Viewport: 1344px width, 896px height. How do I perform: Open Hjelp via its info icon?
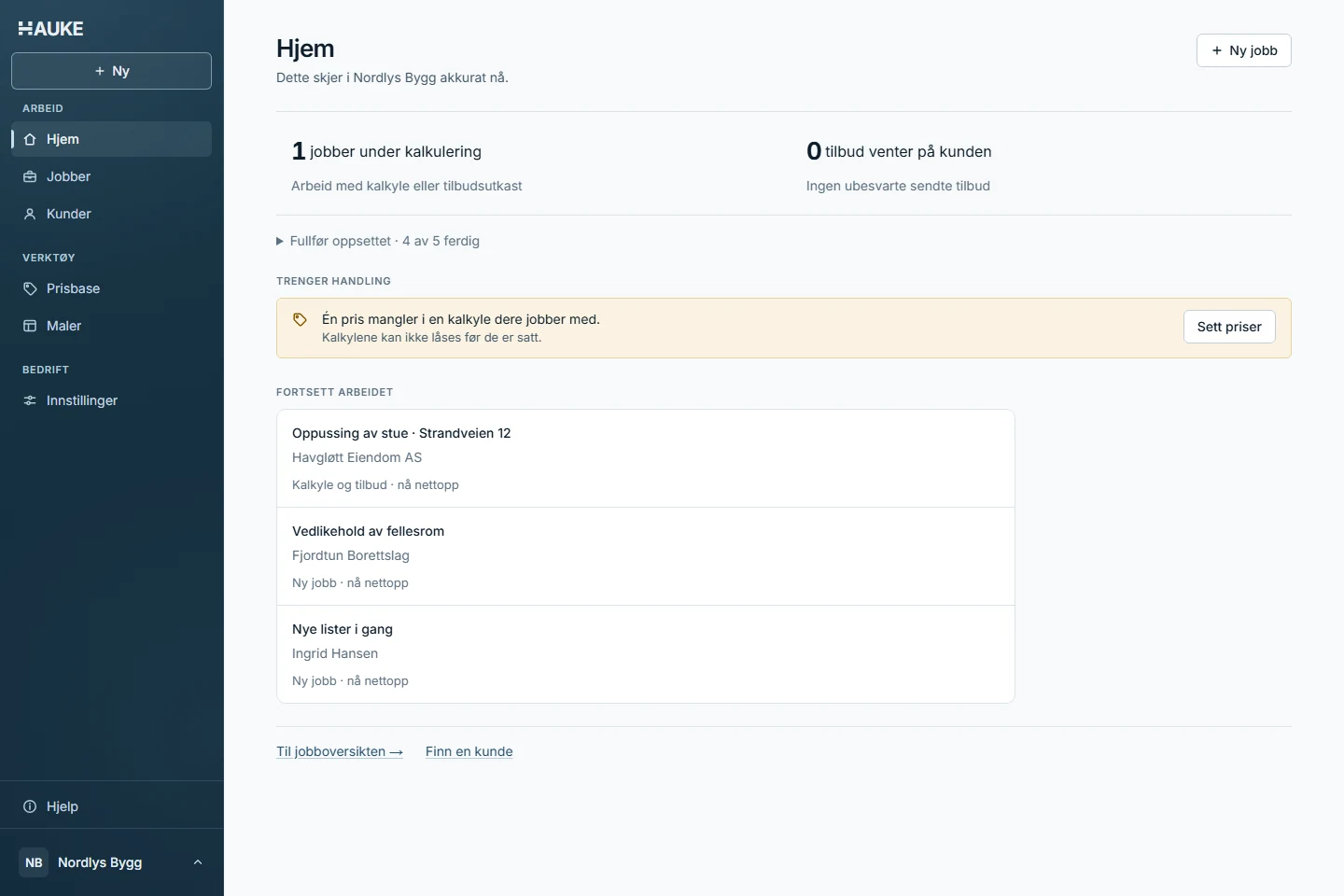(x=30, y=806)
